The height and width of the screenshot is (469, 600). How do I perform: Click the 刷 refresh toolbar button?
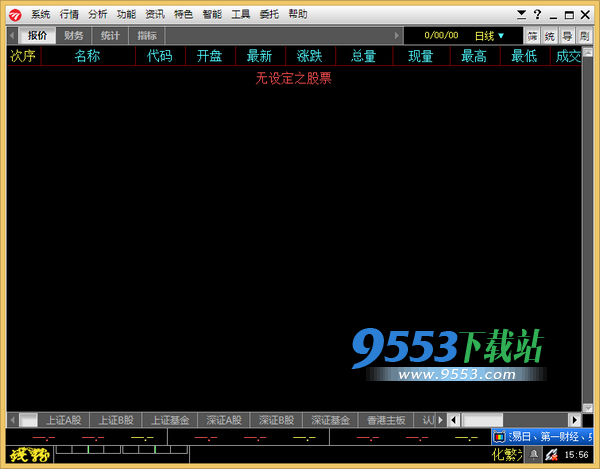click(x=584, y=36)
